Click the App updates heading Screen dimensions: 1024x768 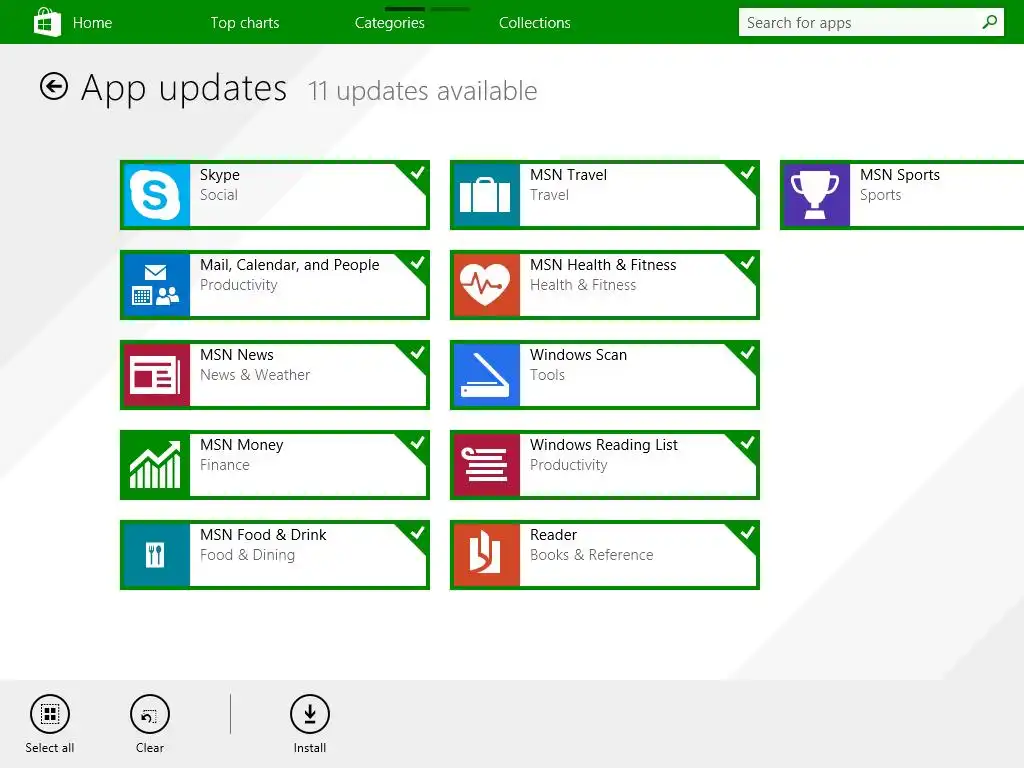pos(184,88)
